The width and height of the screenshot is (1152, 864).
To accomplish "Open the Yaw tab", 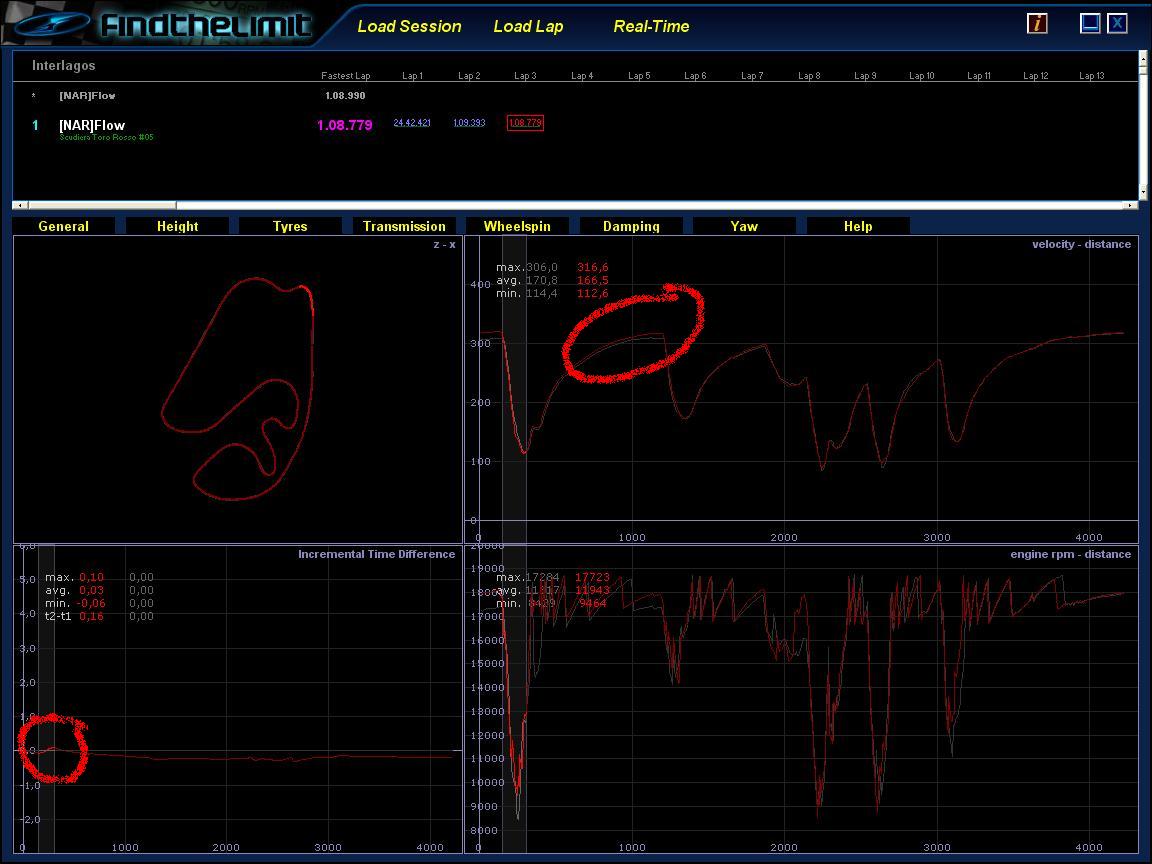I will pos(744,226).
